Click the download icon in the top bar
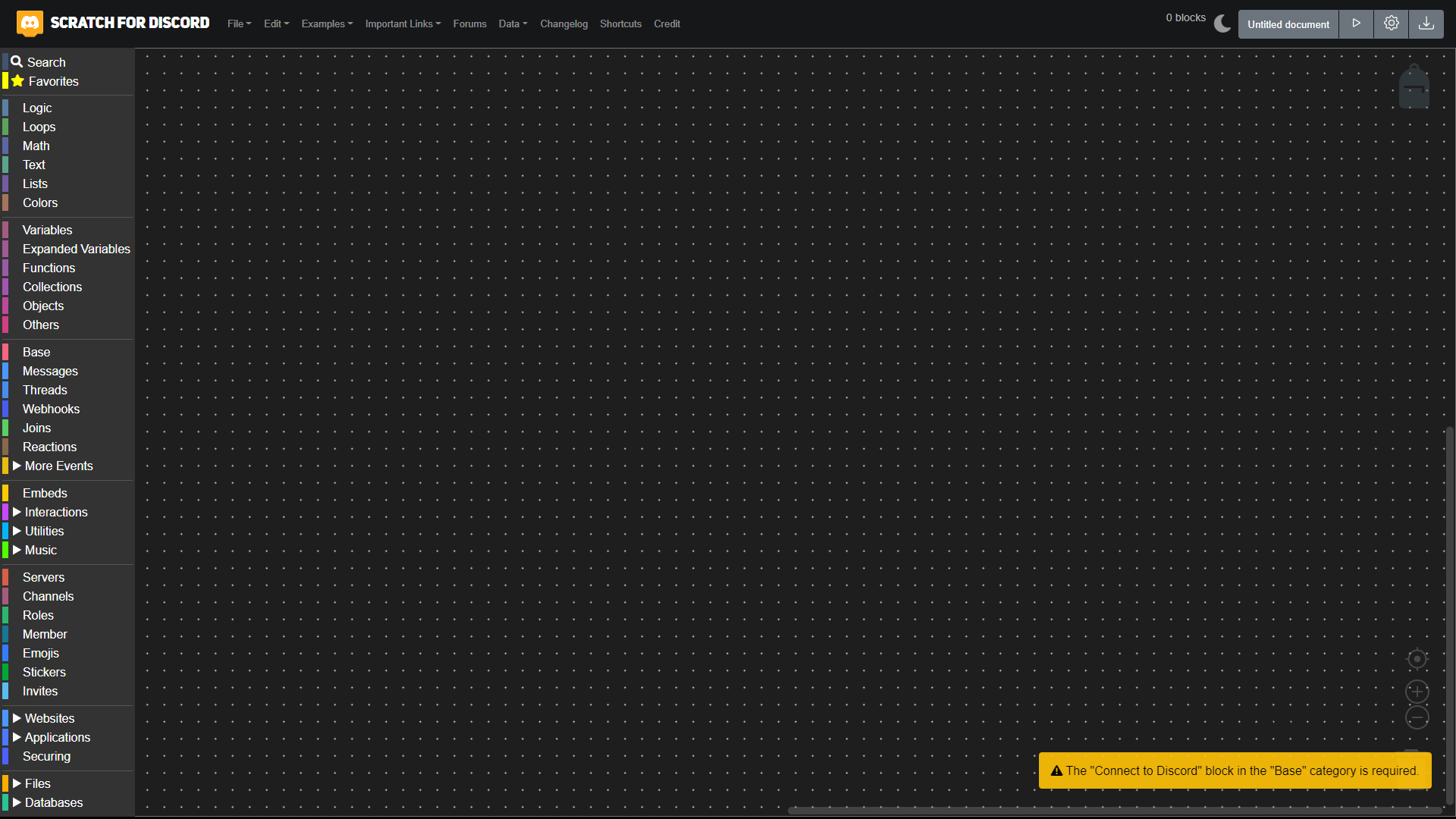The image size is (1456, 819). pos(1426,24)
